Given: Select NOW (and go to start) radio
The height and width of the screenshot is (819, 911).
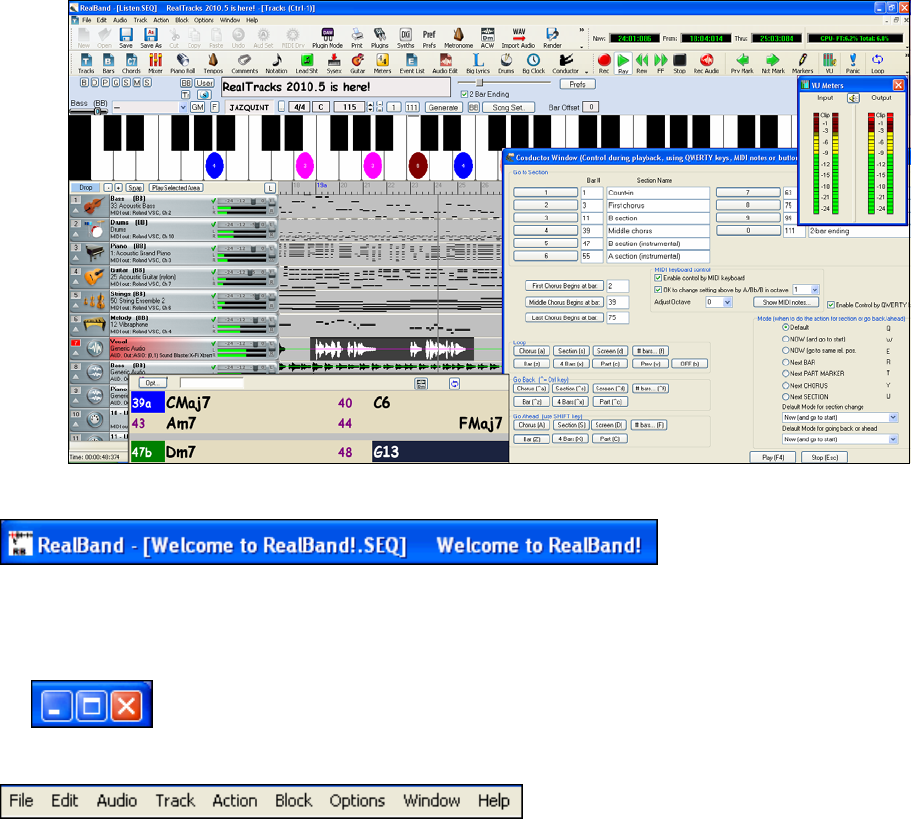Looking at the screenshot, I should pos(786,339).
